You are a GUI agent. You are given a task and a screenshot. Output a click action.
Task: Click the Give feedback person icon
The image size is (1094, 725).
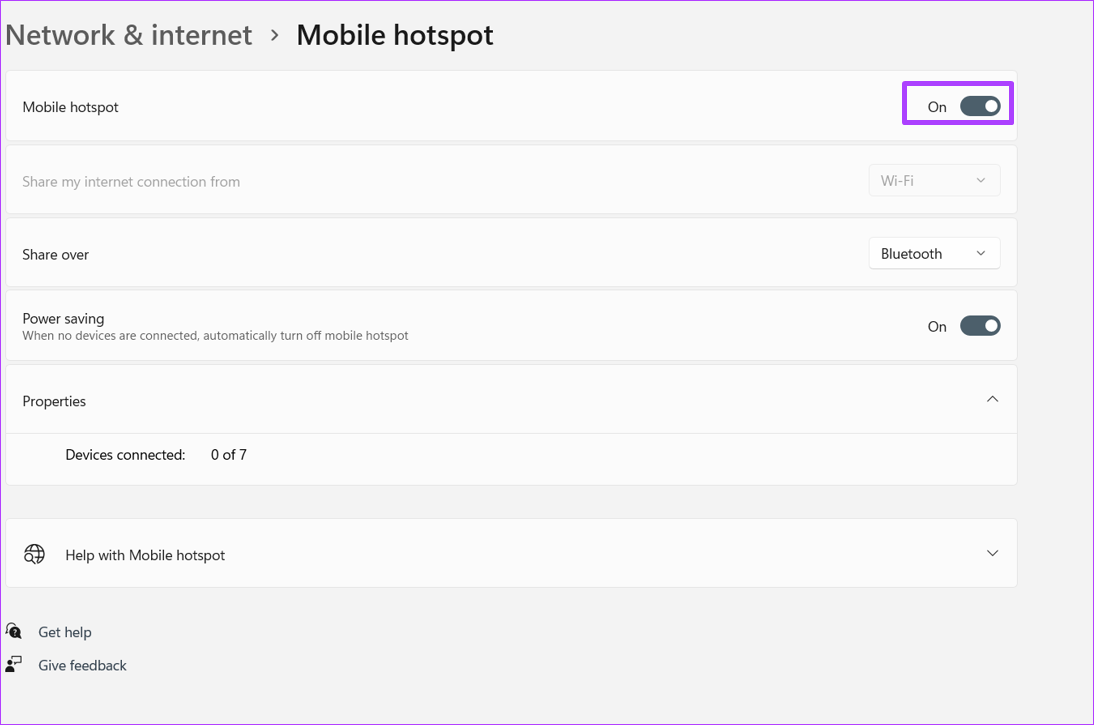click(13, 664)
